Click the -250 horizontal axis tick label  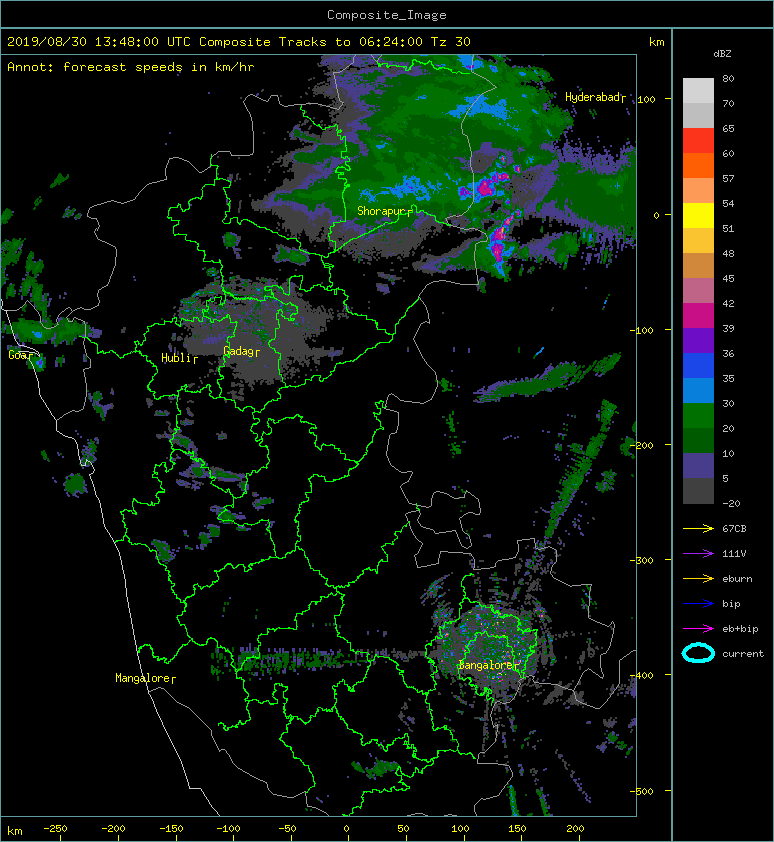pos(55,829)
